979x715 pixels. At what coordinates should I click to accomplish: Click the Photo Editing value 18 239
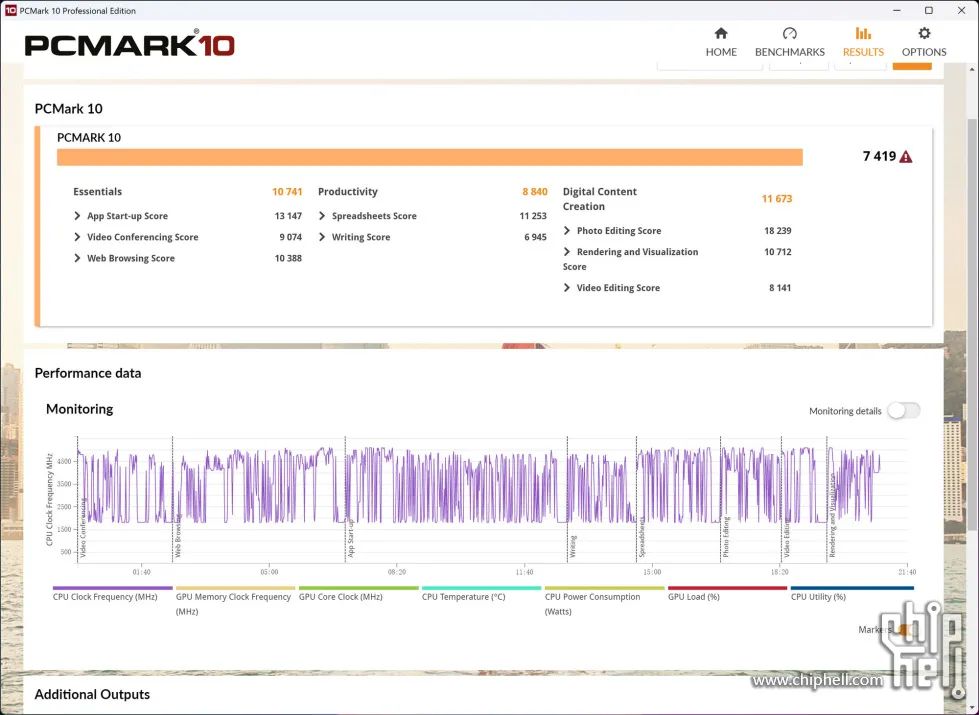(x=777, y=231)
